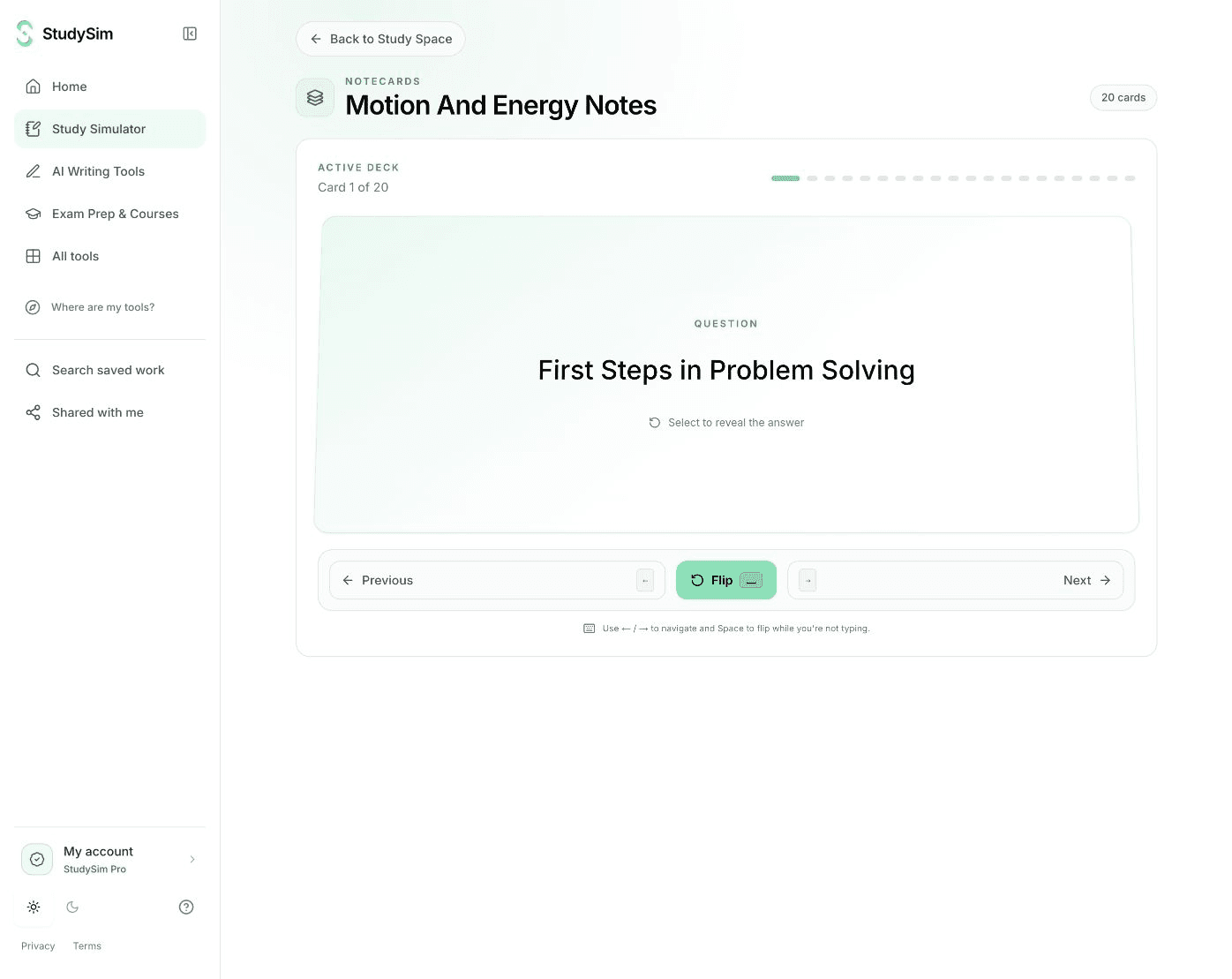Switch to dark theme moon icon
This screenshot has height=979, width=1232.
[x=72, y=907]
